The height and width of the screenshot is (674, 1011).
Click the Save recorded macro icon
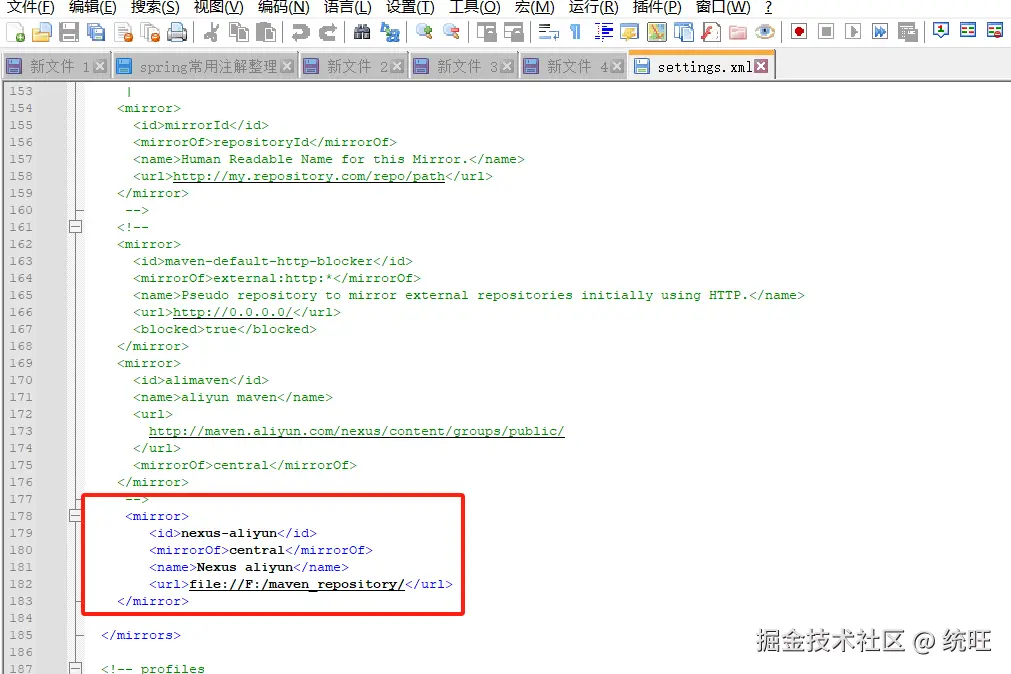(907, 32)
